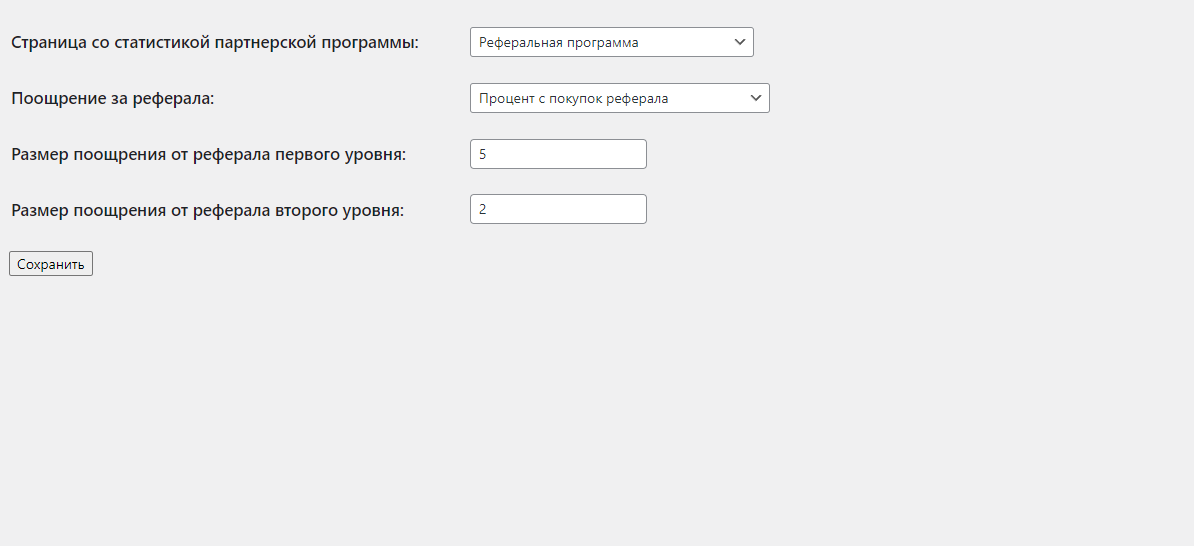Place cursor in the first-level reward size box
This screenshot has width=1194, height=546.
558,154
